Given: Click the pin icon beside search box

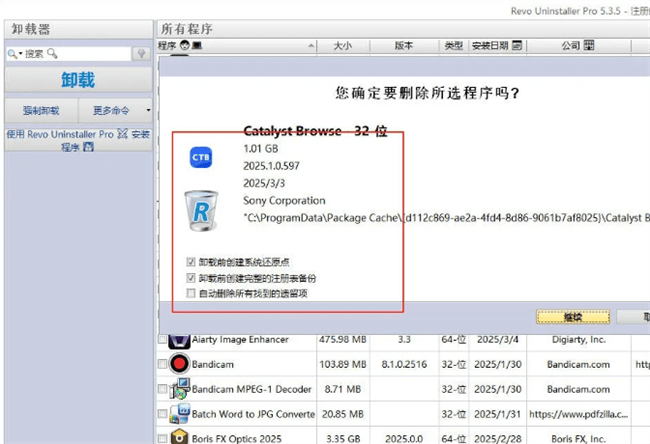Looking at the screenshot, I should click(141, 53).
